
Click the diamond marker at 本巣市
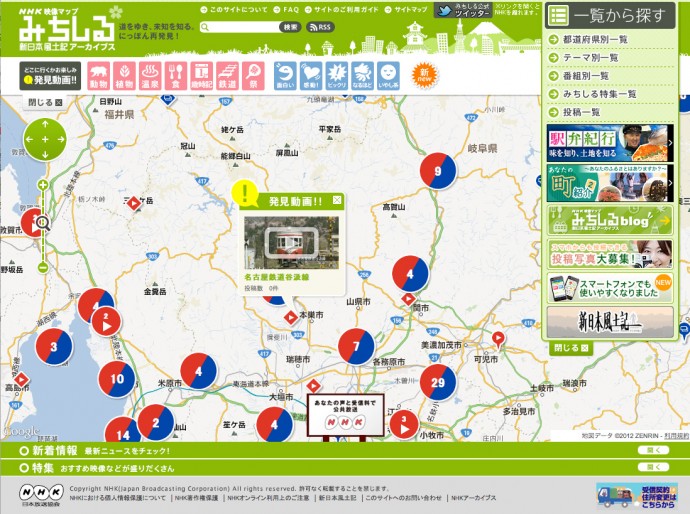pyautogui.click(x=291, y=317)
